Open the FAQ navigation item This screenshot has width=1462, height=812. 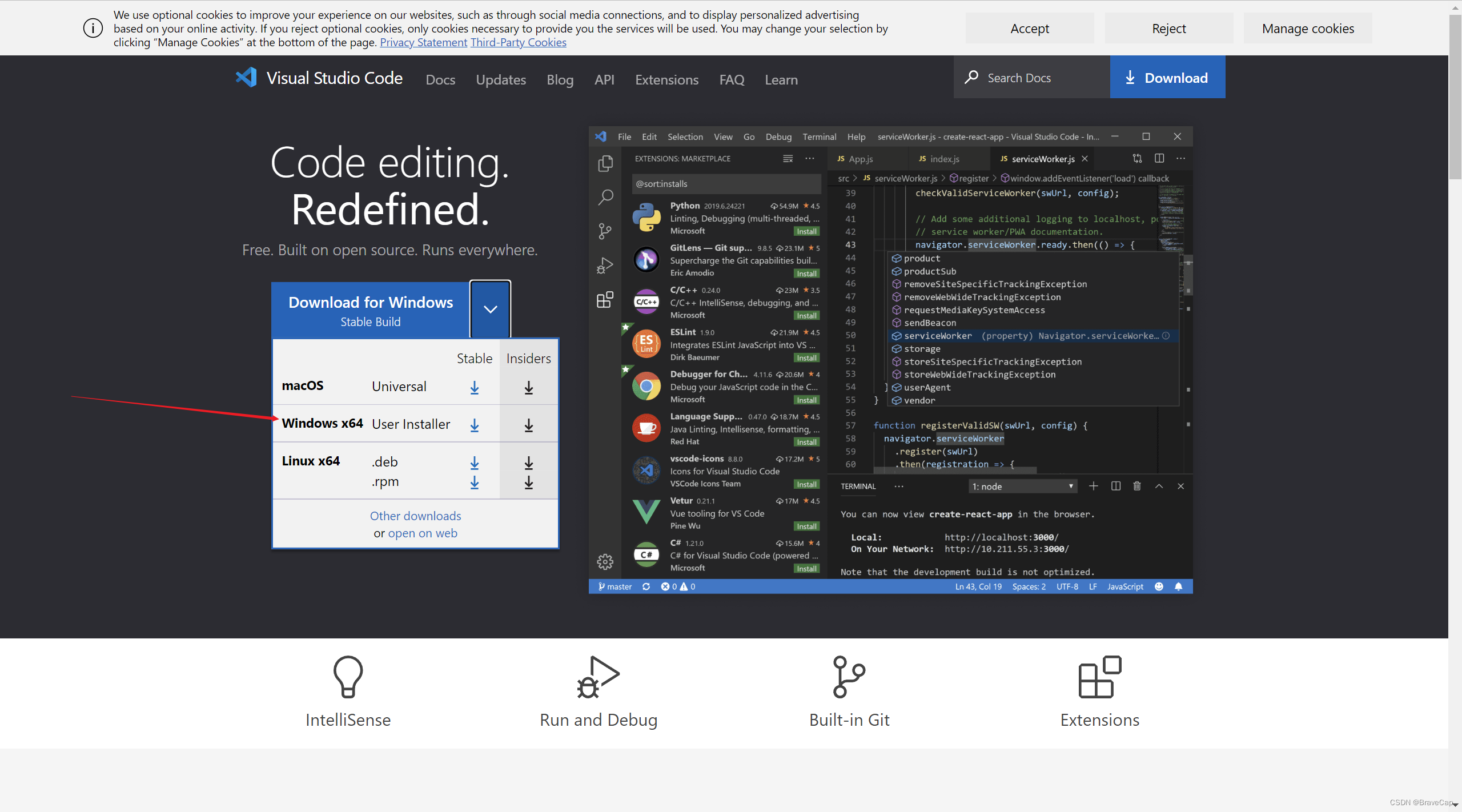[732, 79]
